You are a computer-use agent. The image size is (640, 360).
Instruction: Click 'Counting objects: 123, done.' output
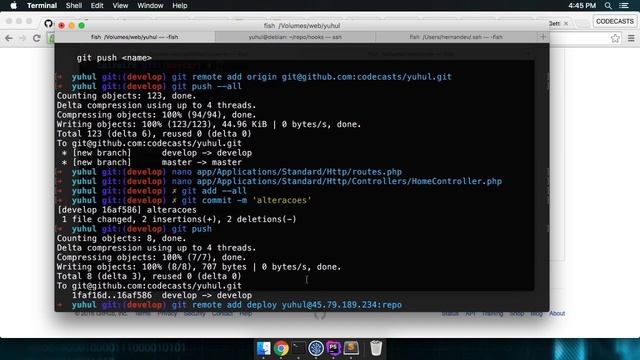click(x=127, y=96)
